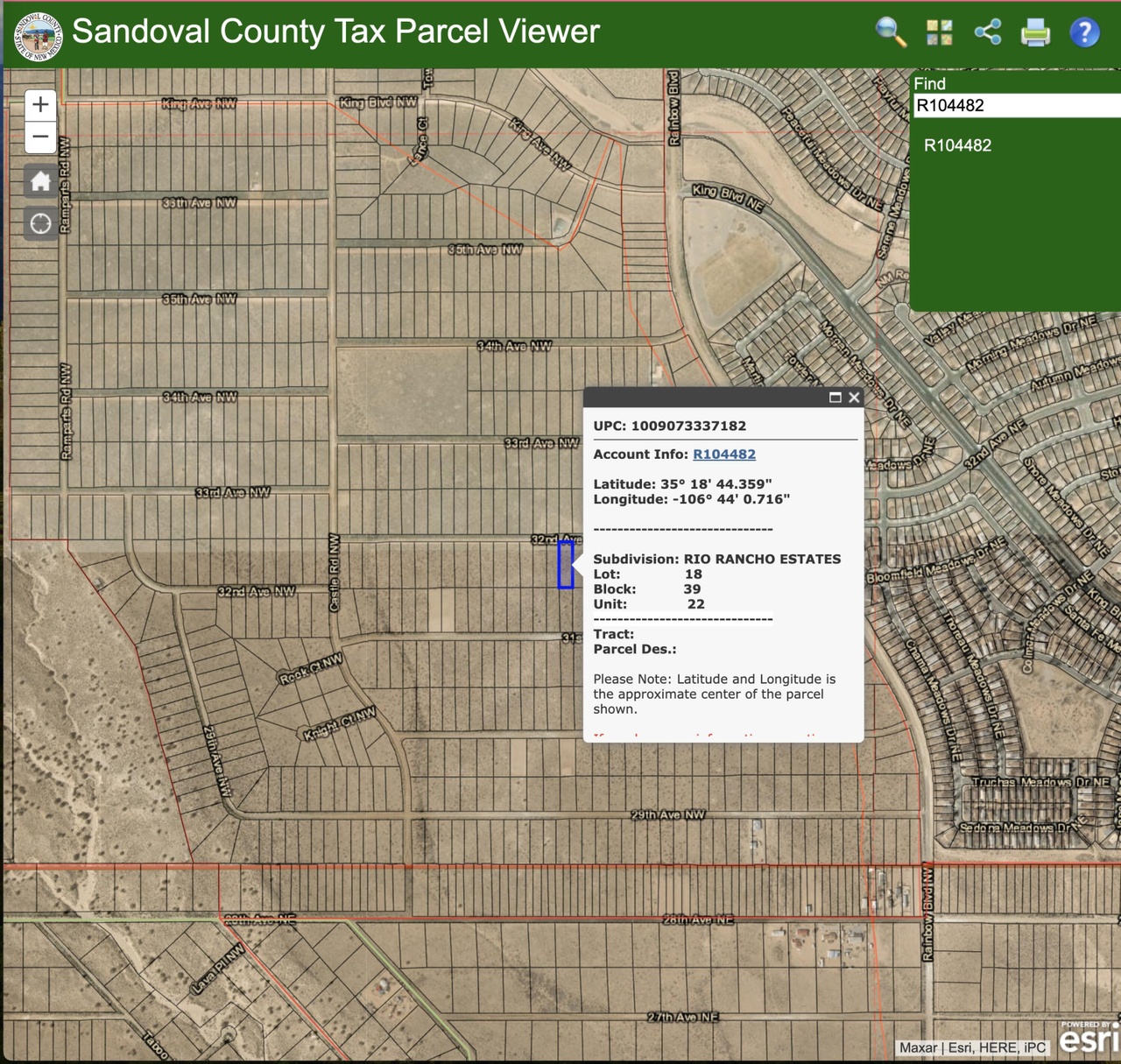Click the print icon in header

click(x=1035, y=33)
